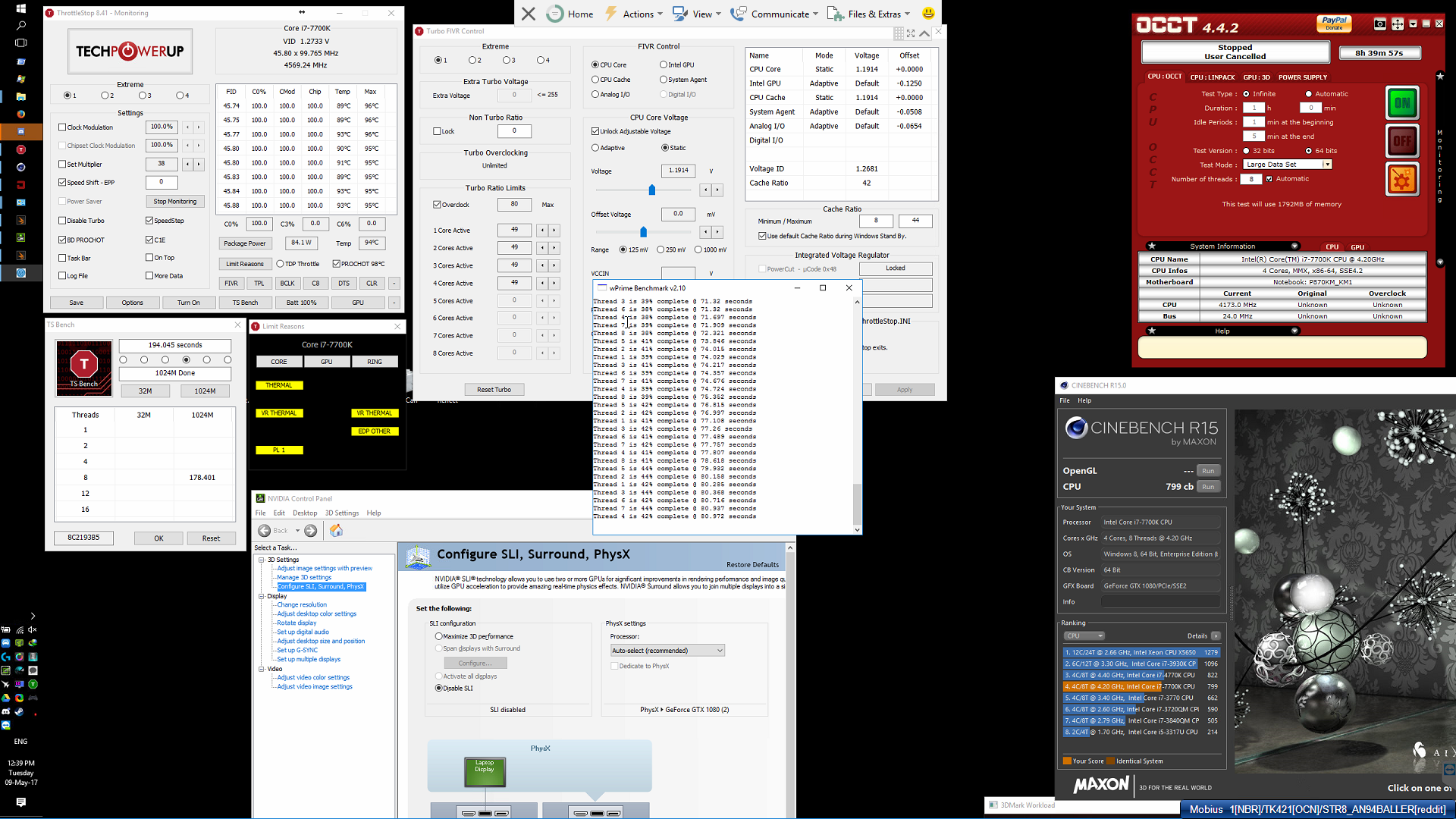
Task: Adjust the CPU core Voltage slider
Action: (x=651, y=190)
